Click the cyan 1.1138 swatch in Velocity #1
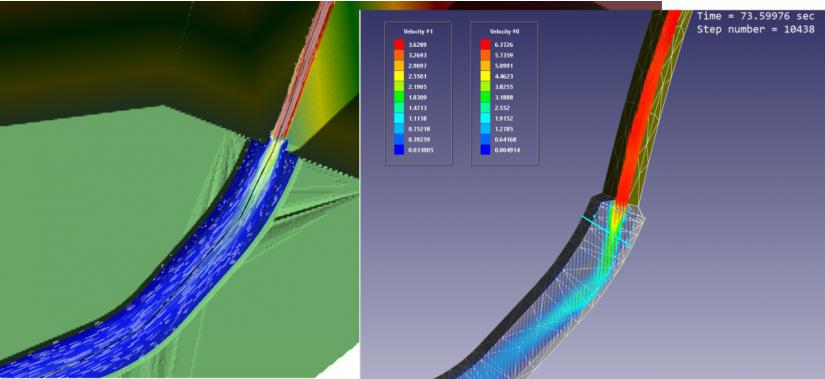 (x=398, y=118)
